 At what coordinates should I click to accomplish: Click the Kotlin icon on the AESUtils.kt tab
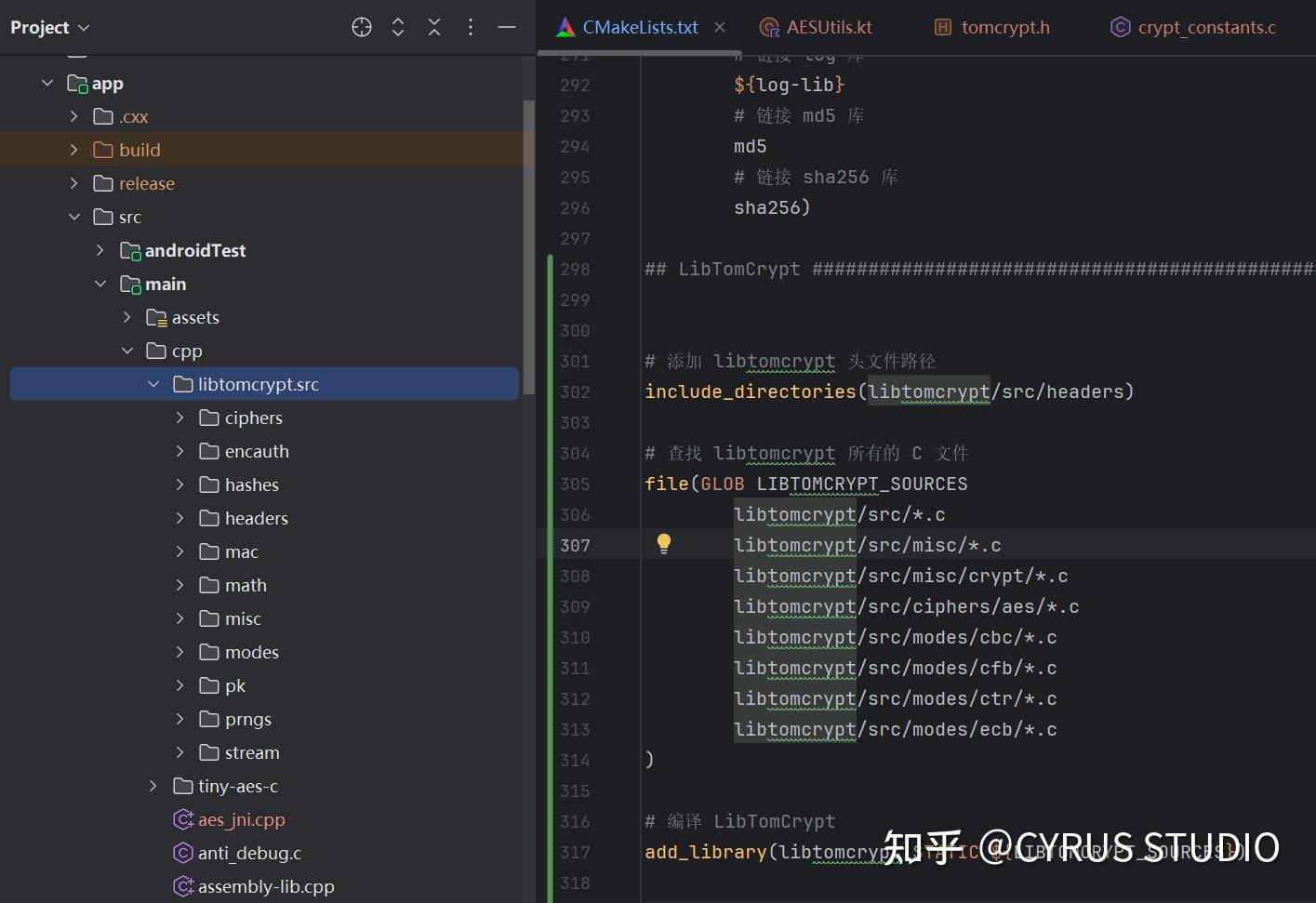(768, 27)
